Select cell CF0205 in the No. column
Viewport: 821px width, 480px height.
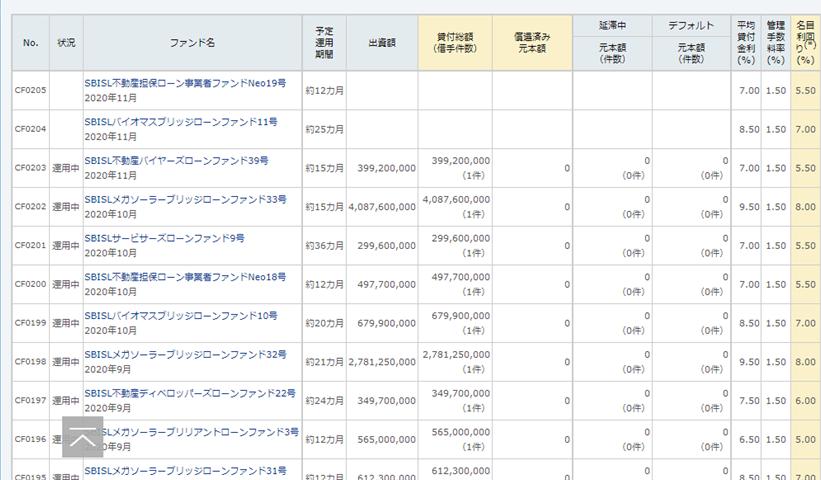31,90
